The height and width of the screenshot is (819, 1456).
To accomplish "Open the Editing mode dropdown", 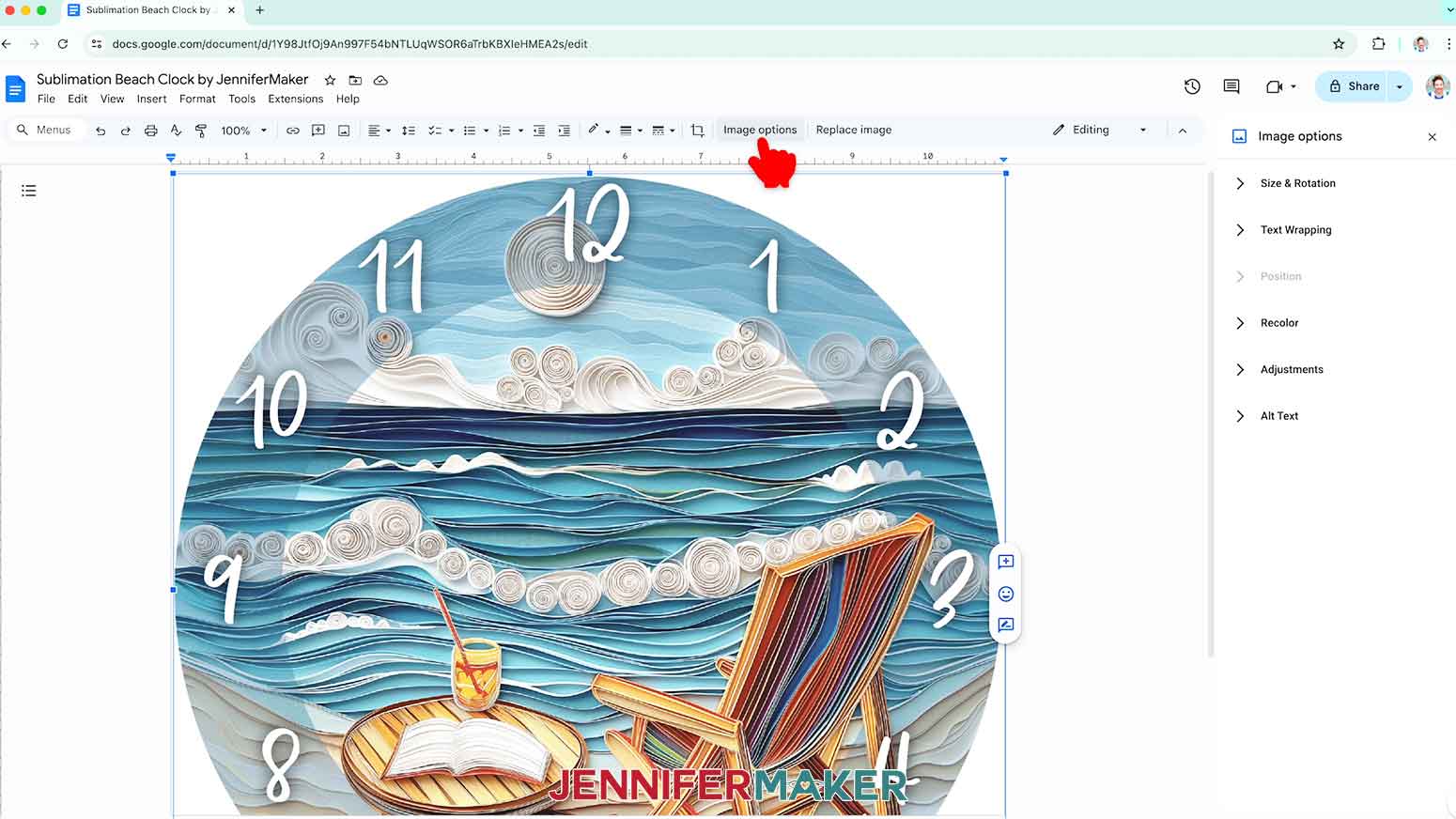I will 1101,130.
